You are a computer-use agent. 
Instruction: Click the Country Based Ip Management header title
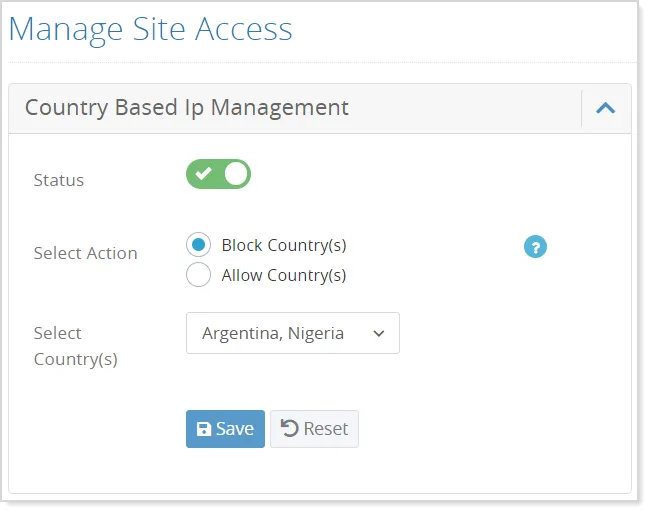pyautogui.click(x=187, y=108)
